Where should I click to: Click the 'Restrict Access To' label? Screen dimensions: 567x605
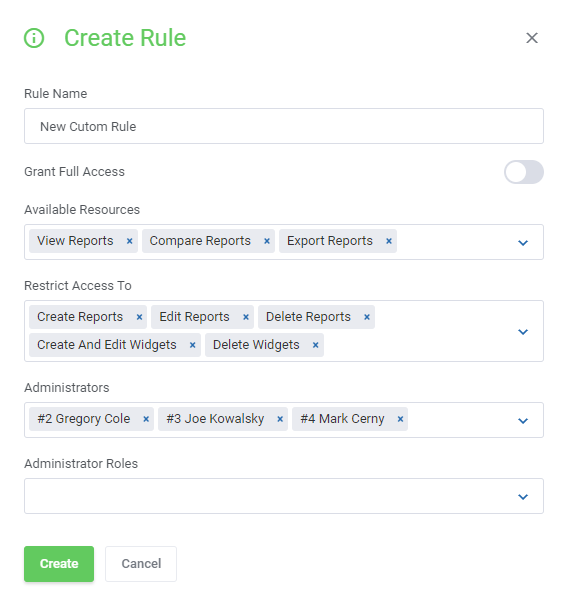click(x=78, y=286)
